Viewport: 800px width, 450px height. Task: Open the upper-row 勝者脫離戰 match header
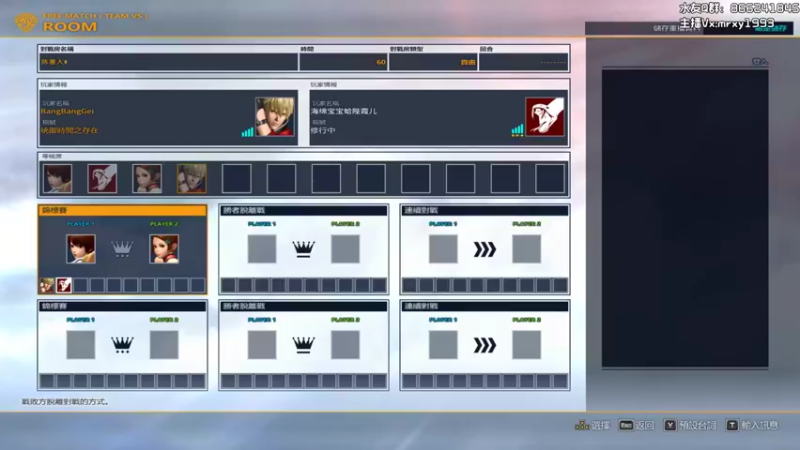[x=304, y=210]
